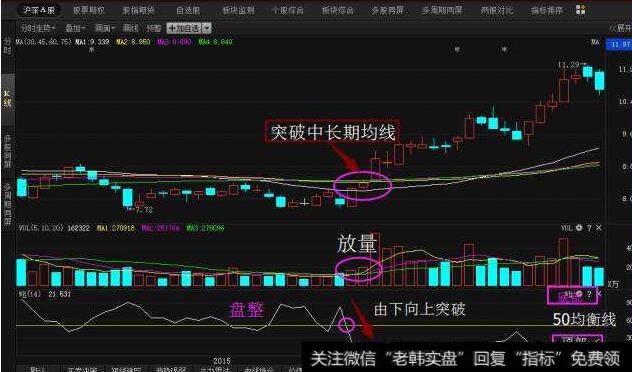Screen dimensions: 632x372
Task: Select 分时 in left sidebar
Action: click(7, 46)
